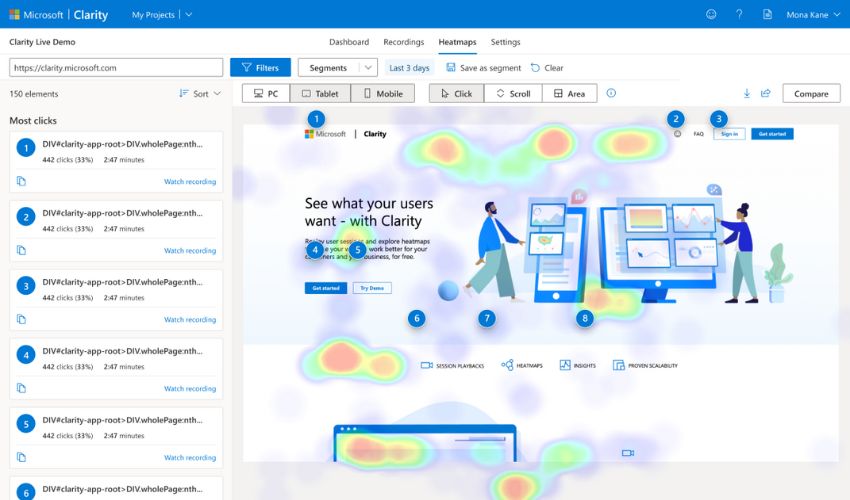This screenshot has height=500, width=850.
Task: Click heatmap marker 6
Action: (x=416, y=318)
